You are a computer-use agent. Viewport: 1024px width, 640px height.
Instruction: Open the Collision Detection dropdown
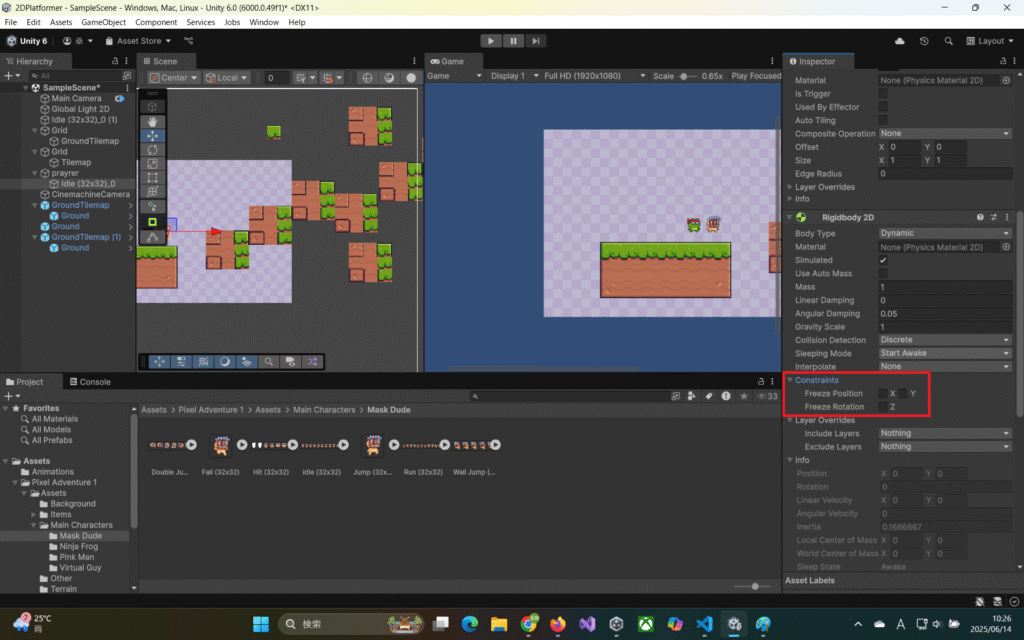945,340
